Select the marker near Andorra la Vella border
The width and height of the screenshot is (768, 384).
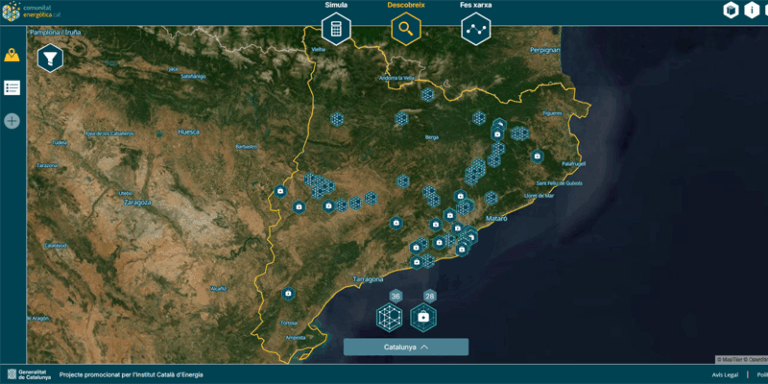[428, 95]
